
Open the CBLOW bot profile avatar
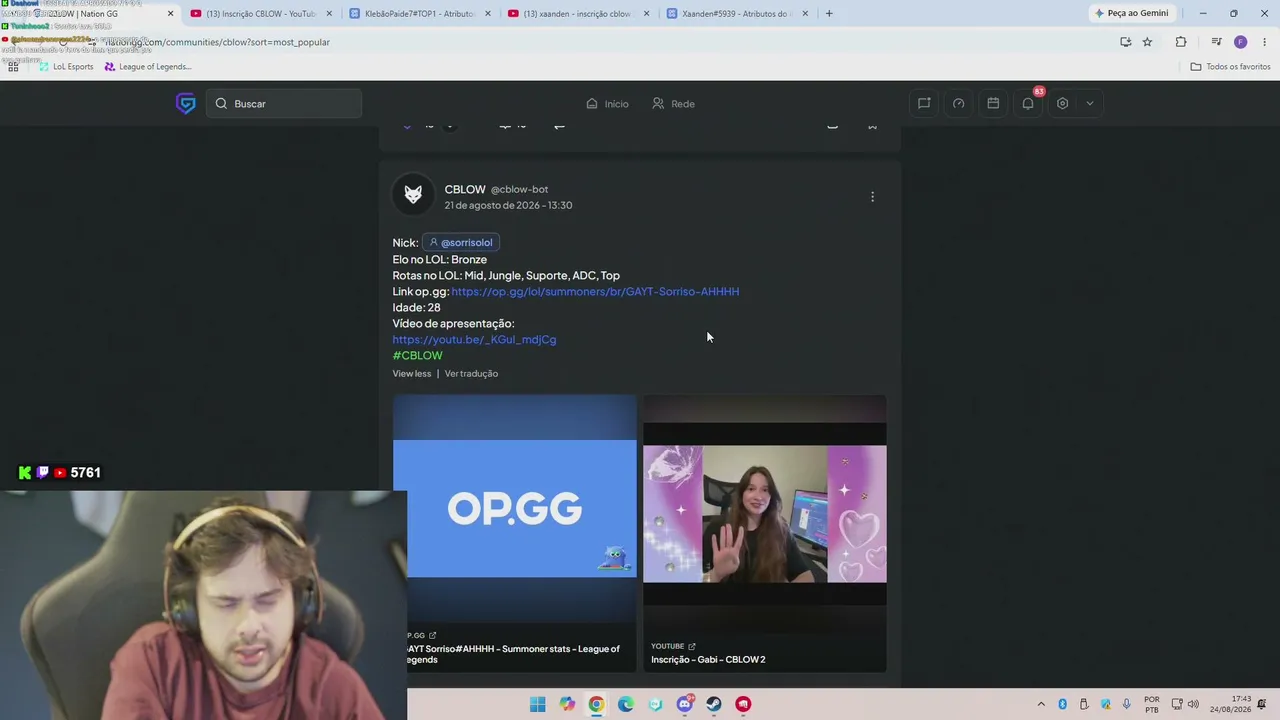[413, 195]
